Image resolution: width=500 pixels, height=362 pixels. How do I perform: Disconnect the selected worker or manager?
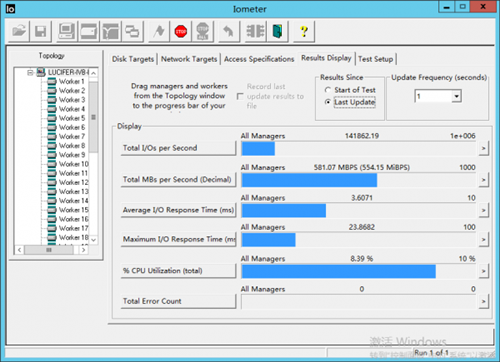[x=255, y=32]
